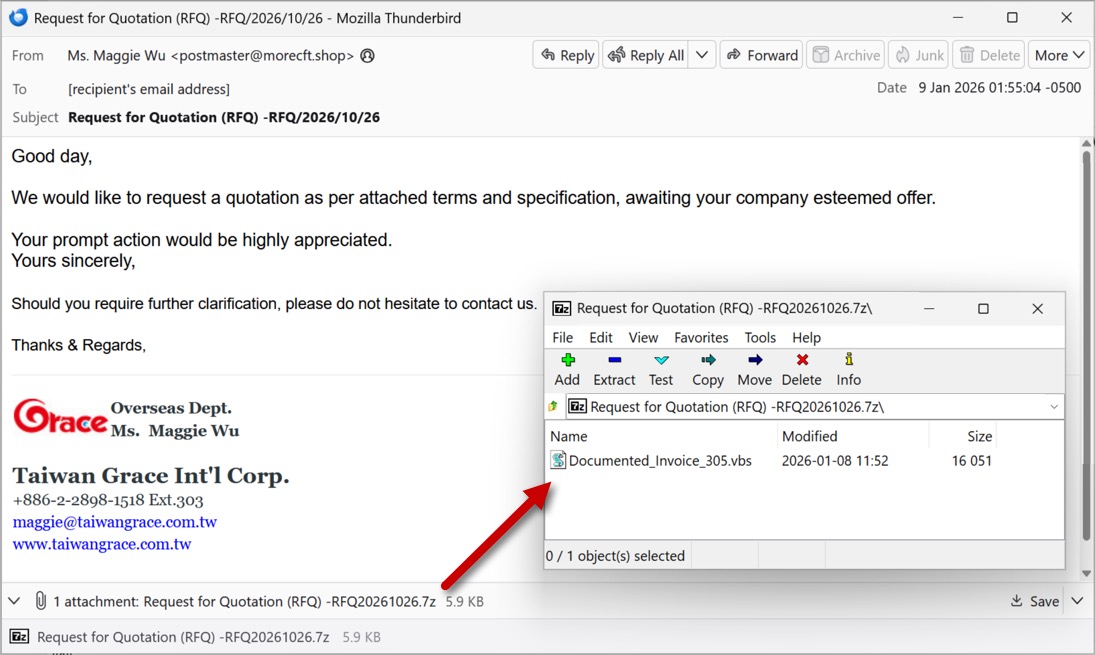Collapse the attachment list pane
The height and width of the screenshot is (655, 1095).
click(x=14, y=602)
